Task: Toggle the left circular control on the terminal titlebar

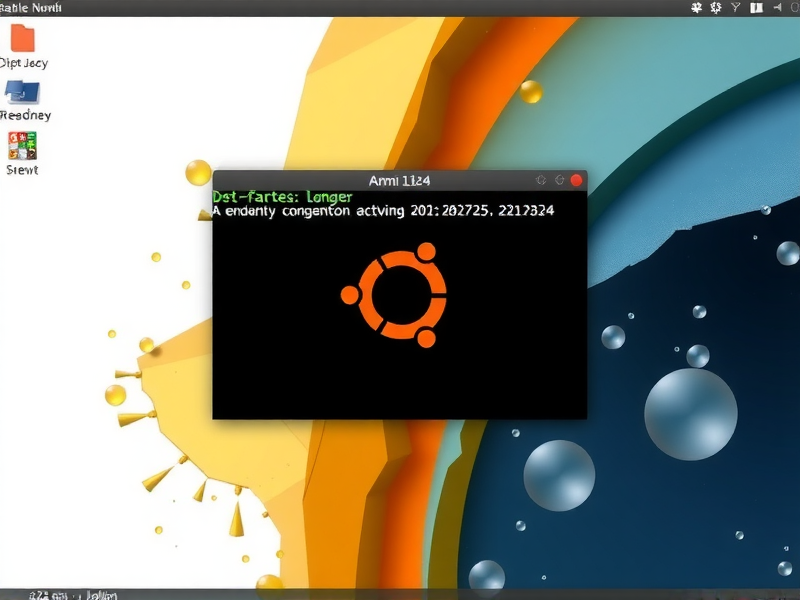Action: pos(541,181)
